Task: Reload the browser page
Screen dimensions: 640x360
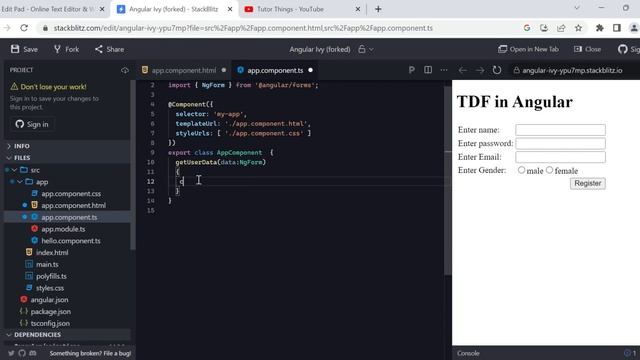Action: pos(24,28)
